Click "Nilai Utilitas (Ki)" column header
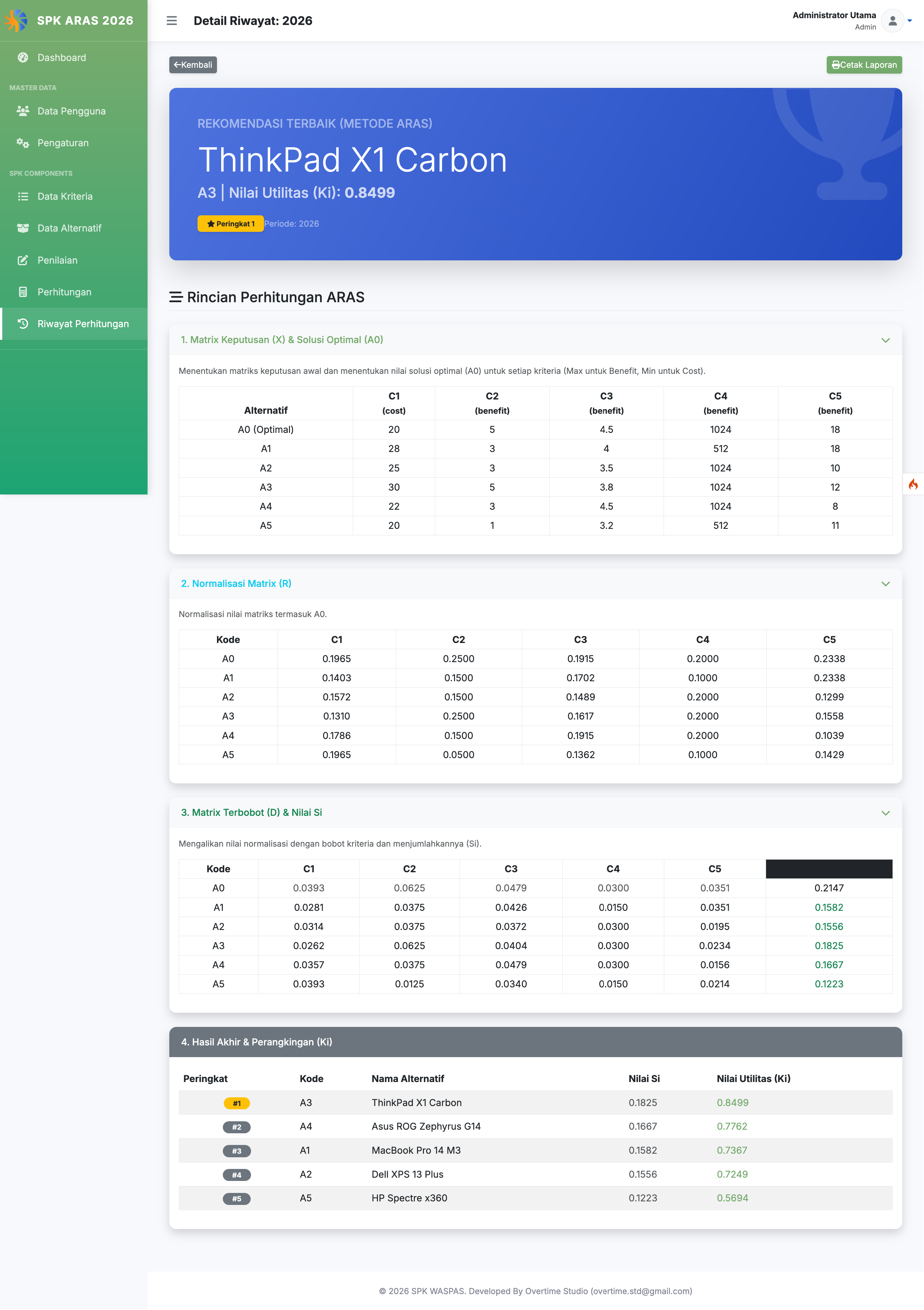Screen dimensions: 924x1310 tap(753, 1078)
